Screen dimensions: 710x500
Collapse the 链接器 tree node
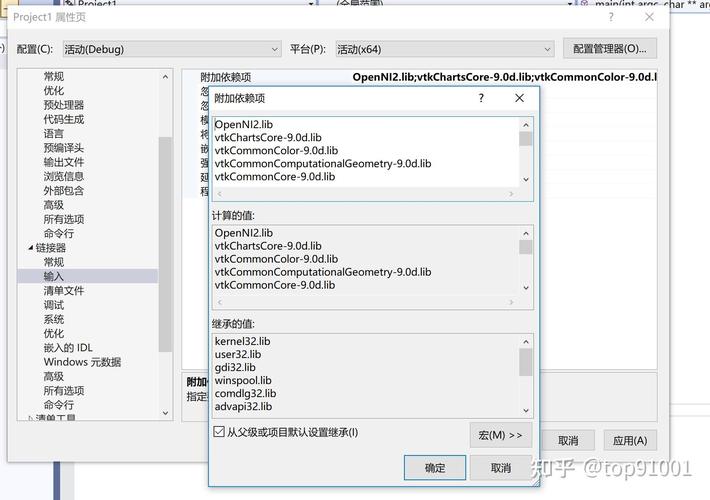(x=31, y=248)
